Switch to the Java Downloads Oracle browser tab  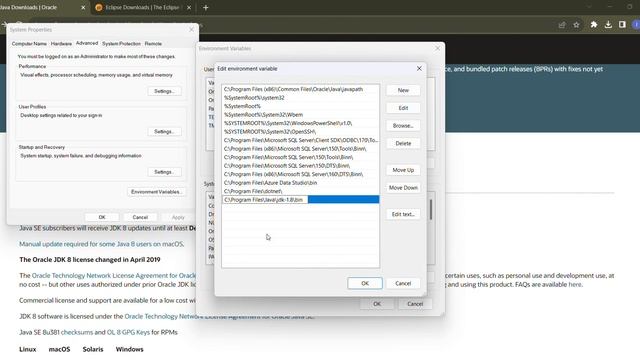[41, 7]
